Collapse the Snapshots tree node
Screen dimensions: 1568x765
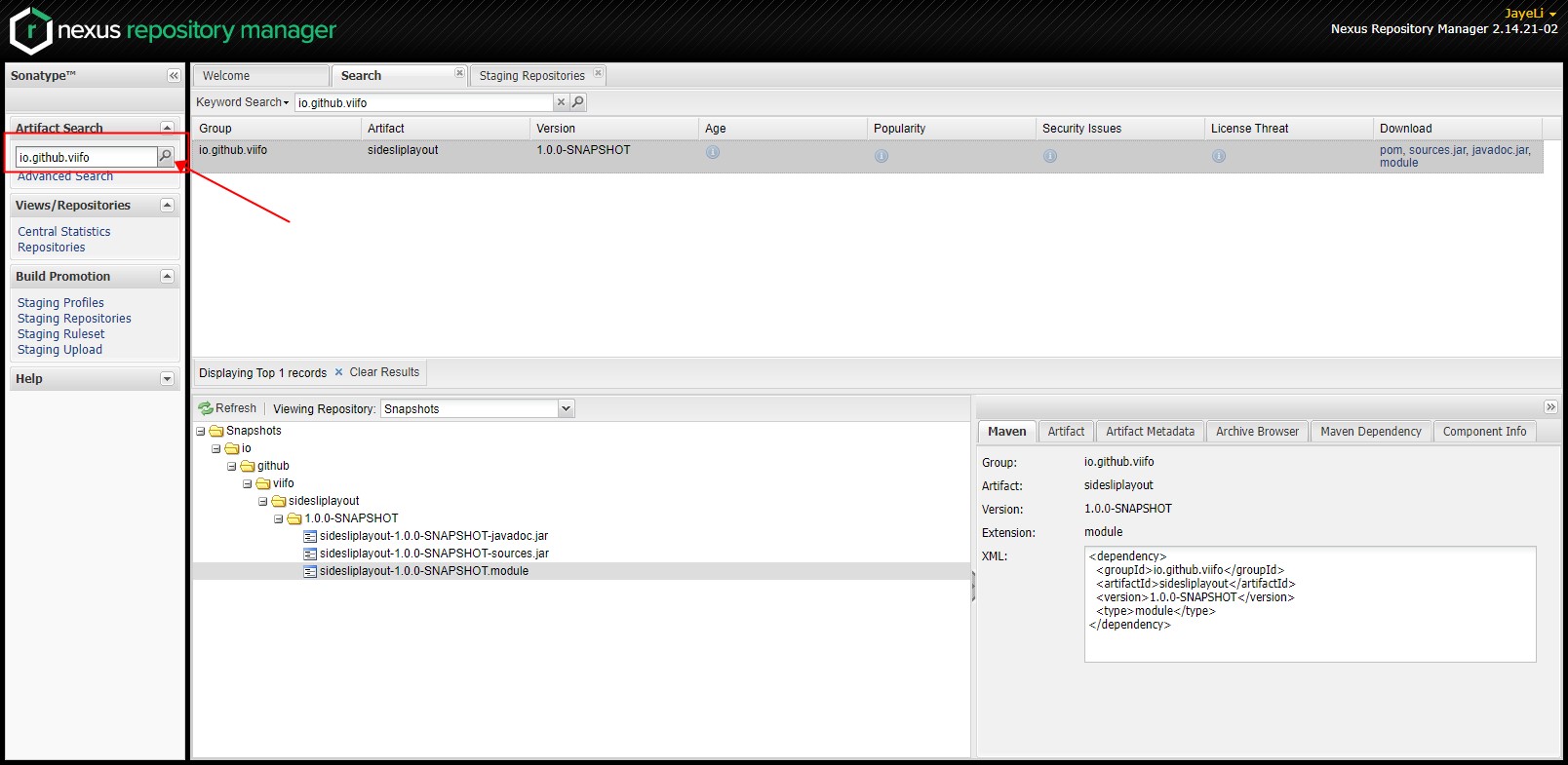201,431
